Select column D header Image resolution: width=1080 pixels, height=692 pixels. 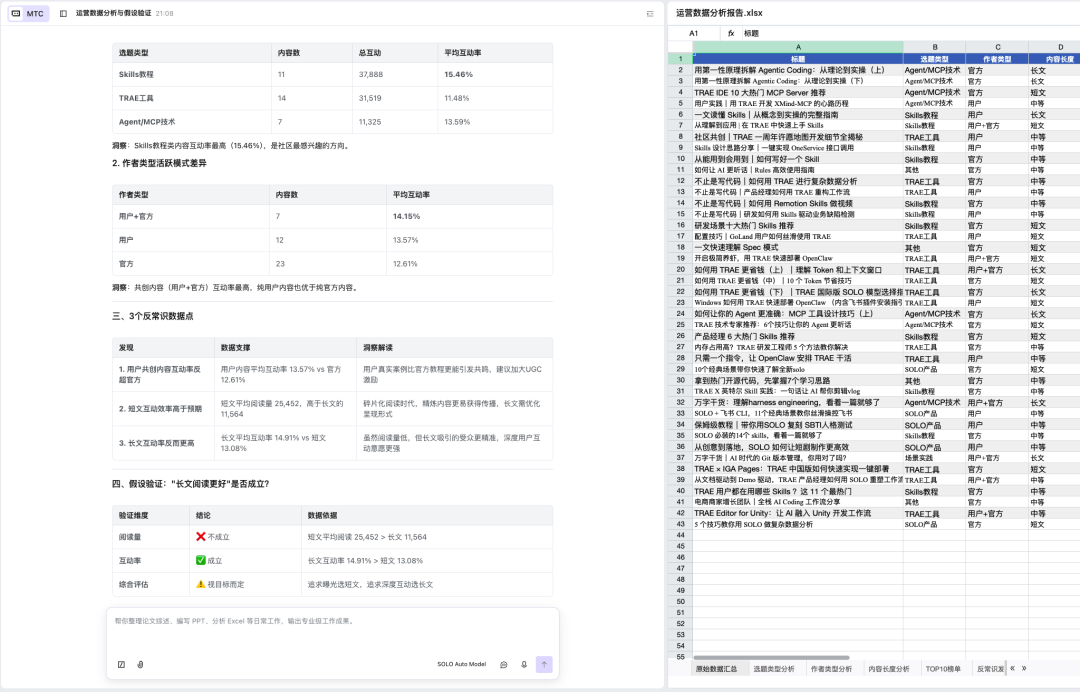pos(1055,47)
